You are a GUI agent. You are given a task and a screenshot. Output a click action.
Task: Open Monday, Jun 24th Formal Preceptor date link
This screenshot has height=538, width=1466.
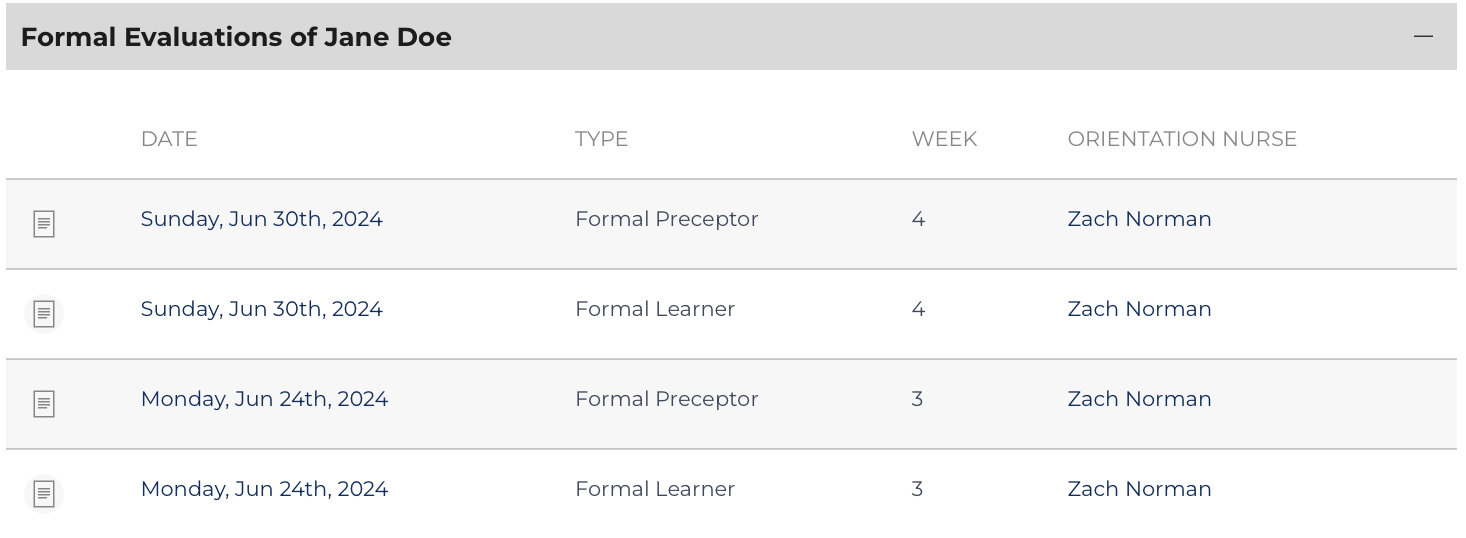click(x=264, y=399)
